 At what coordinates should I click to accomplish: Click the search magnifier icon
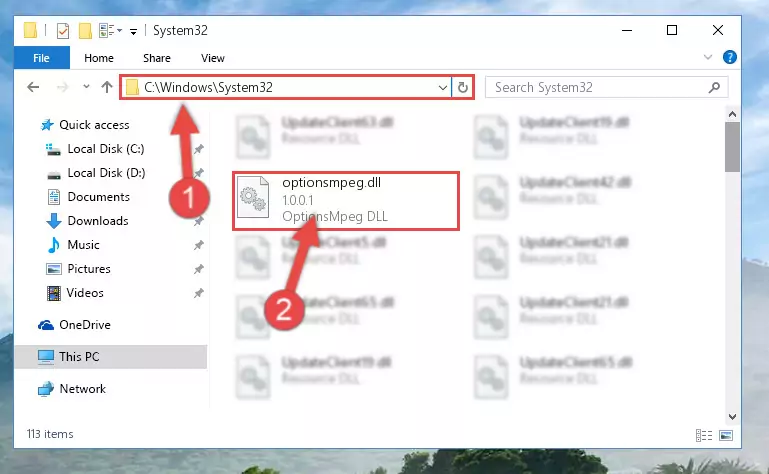pos(714,87)
